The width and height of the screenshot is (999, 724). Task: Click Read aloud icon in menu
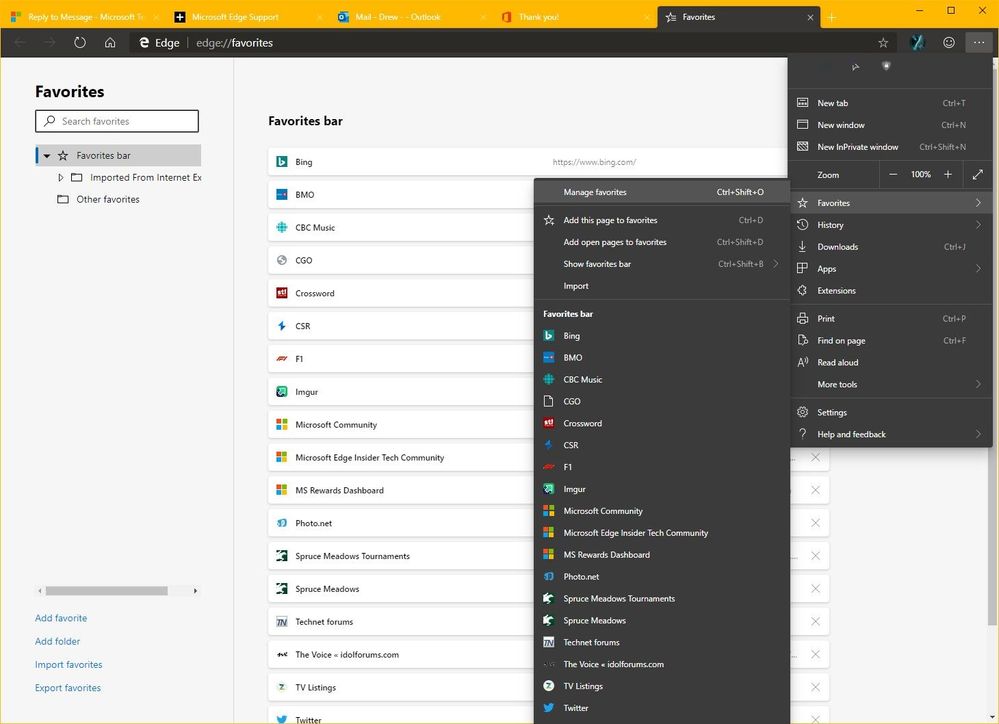803,363
